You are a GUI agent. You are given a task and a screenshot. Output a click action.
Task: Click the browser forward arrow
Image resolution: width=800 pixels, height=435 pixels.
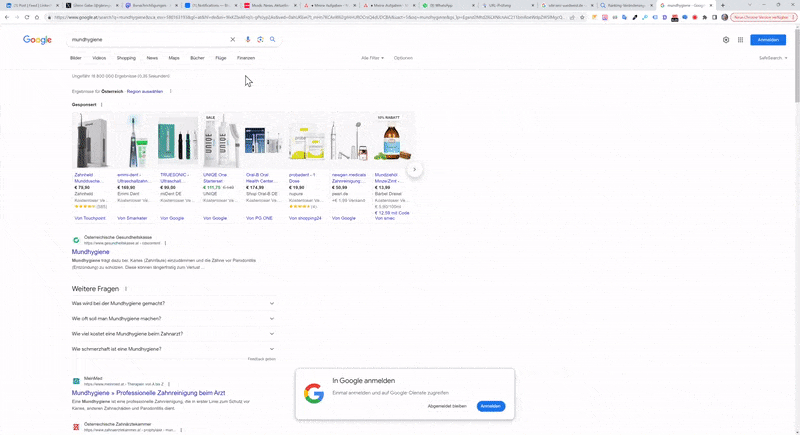tap(17, 17)
